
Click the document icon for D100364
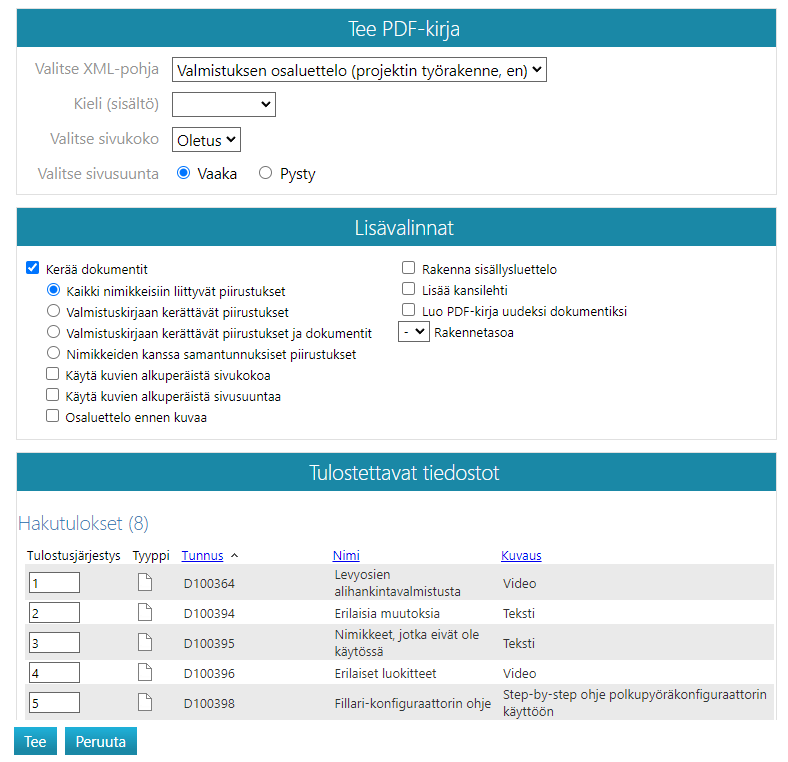145,583
